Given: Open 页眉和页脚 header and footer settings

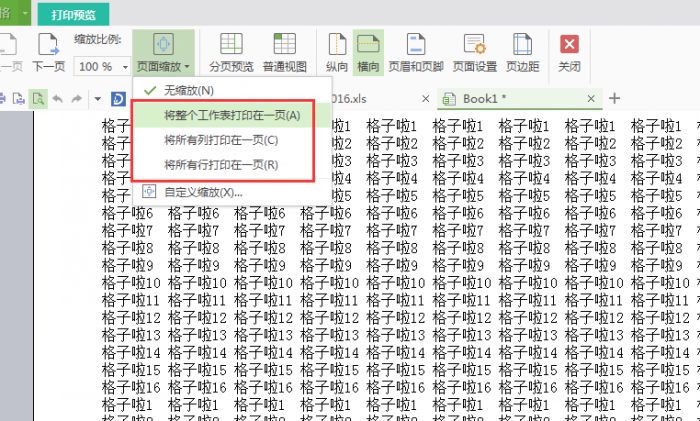Looking at the screenshot, I should click(416, 53).
